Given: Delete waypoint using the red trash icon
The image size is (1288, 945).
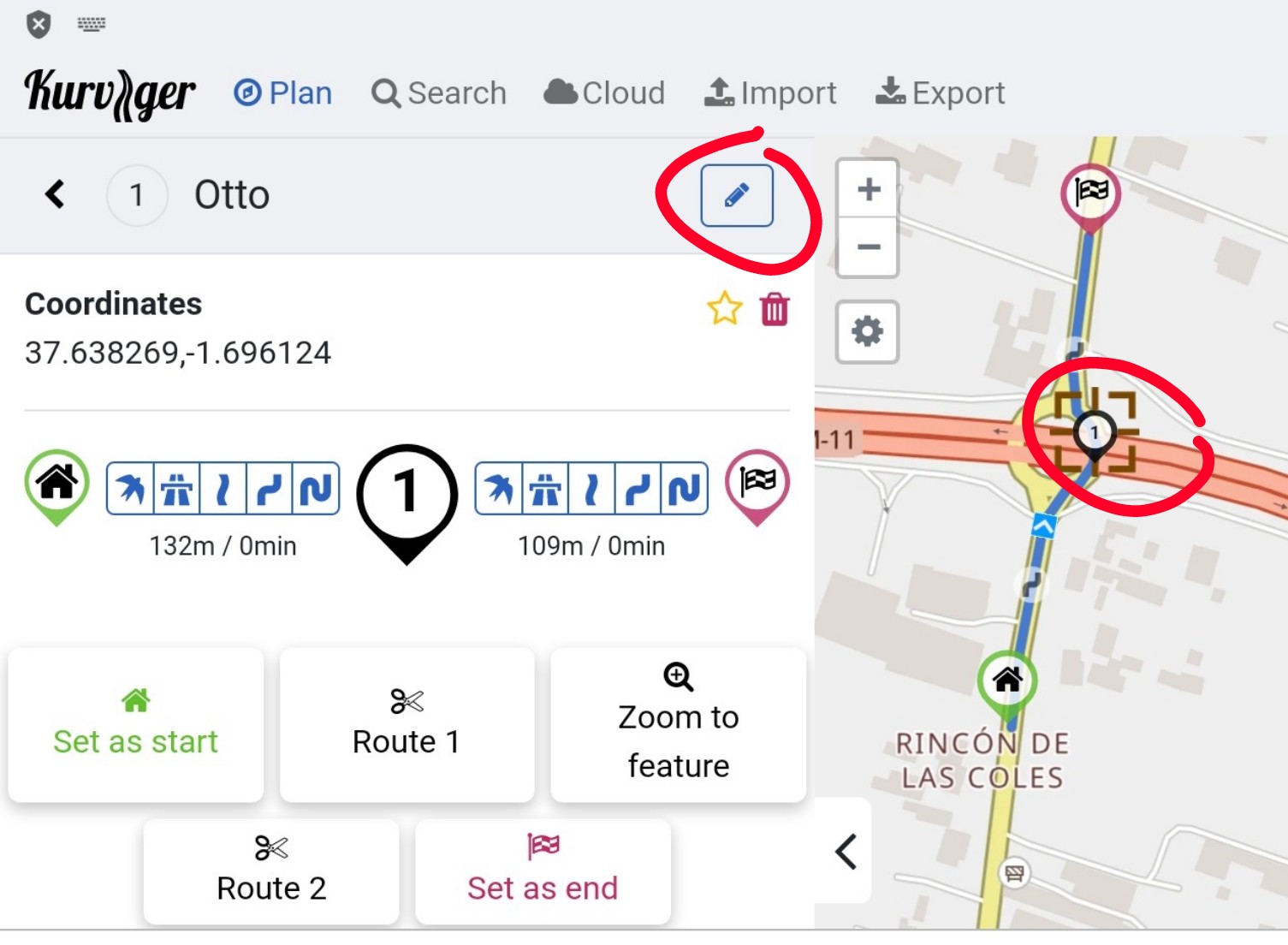Looking at the screenshot, I should tap(775, 309).
